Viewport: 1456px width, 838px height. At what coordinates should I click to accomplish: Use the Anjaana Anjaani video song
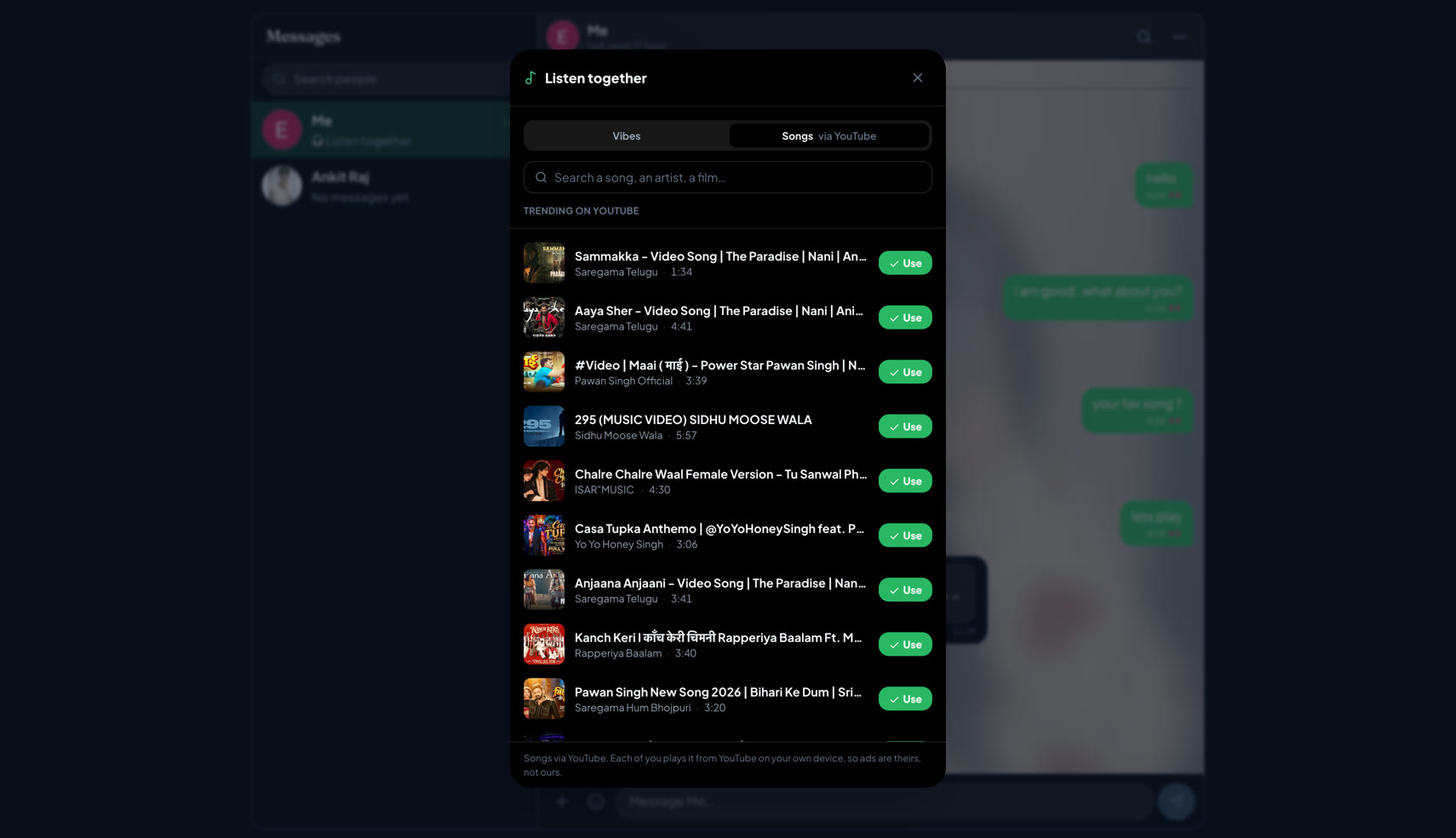point(905,590)
